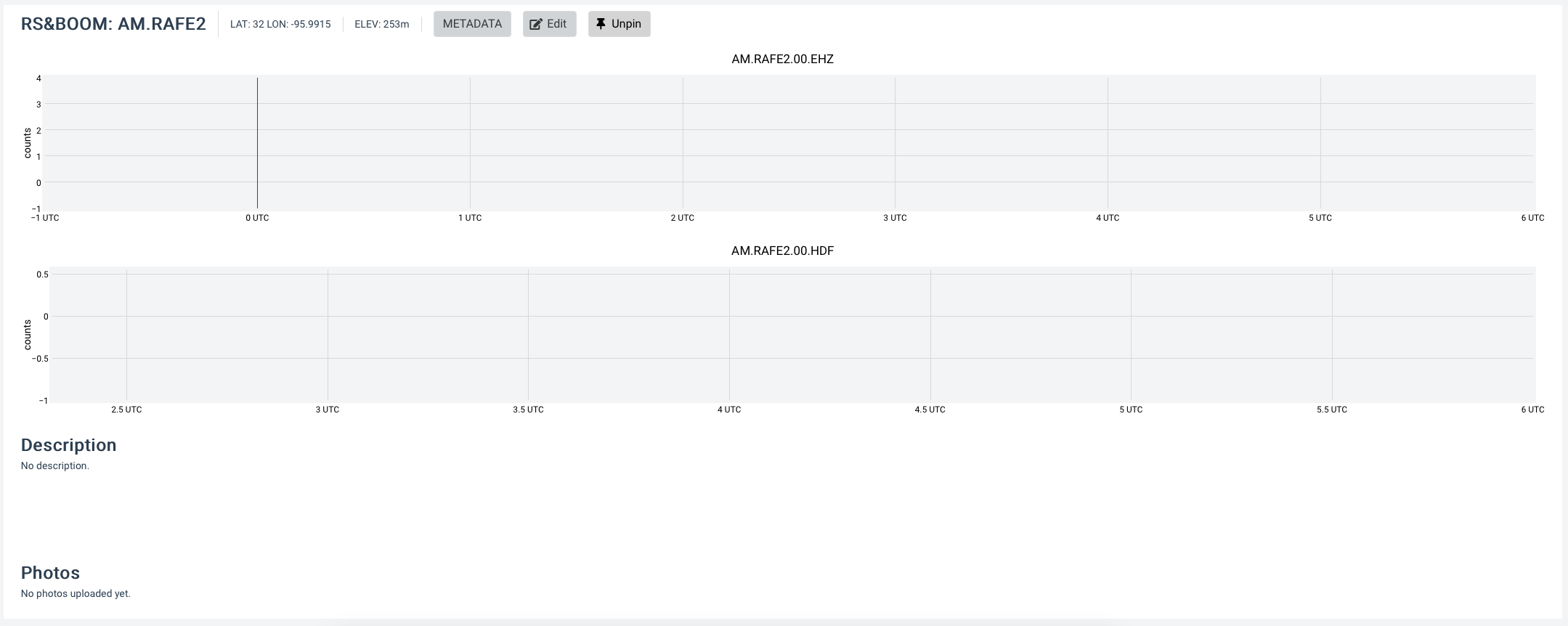Click the Edit button
Screen dimensions: 1568x626
tap(549, 24)
